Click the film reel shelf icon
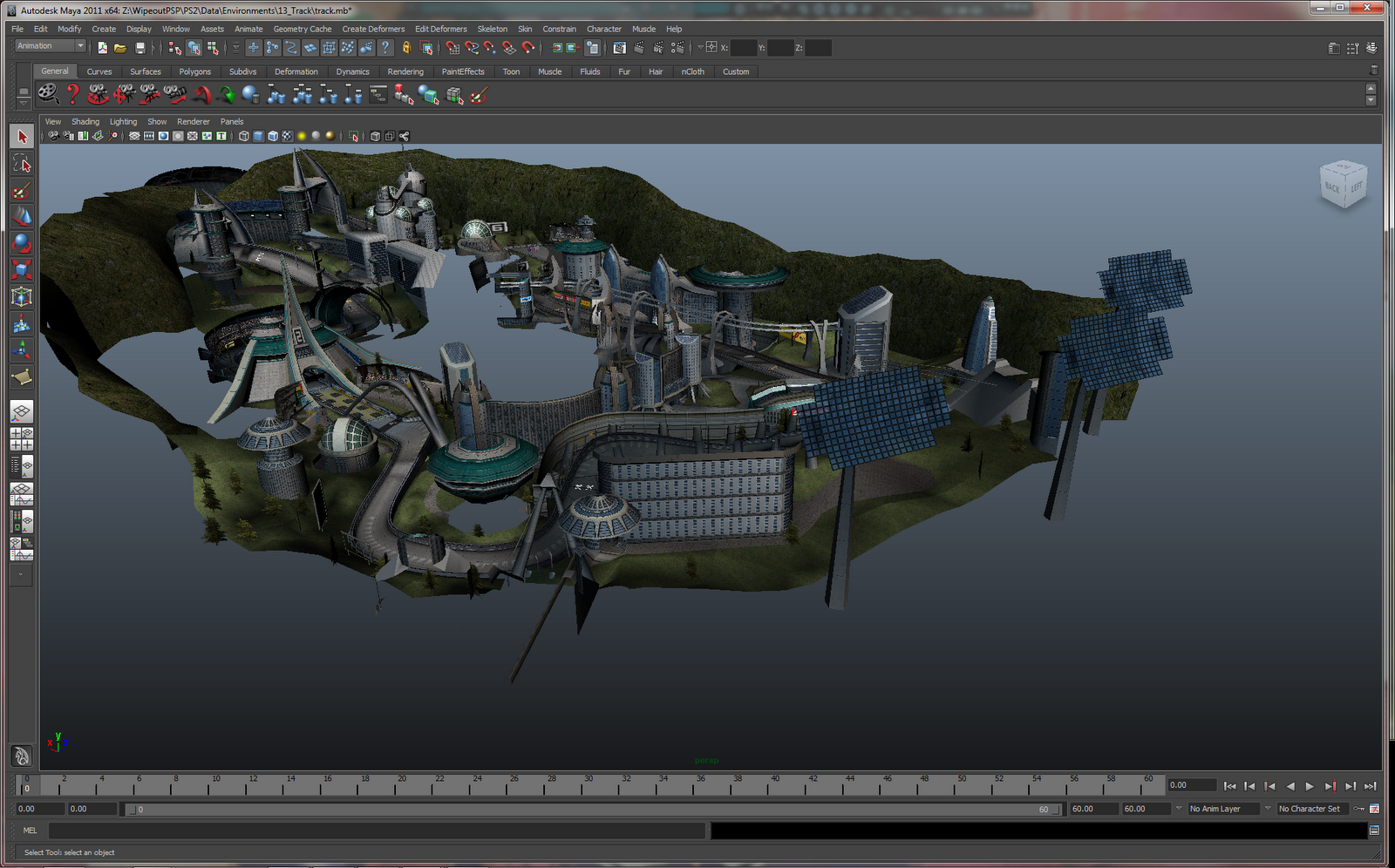Screen dimensions: 1395x868 [x=49, y=94]
